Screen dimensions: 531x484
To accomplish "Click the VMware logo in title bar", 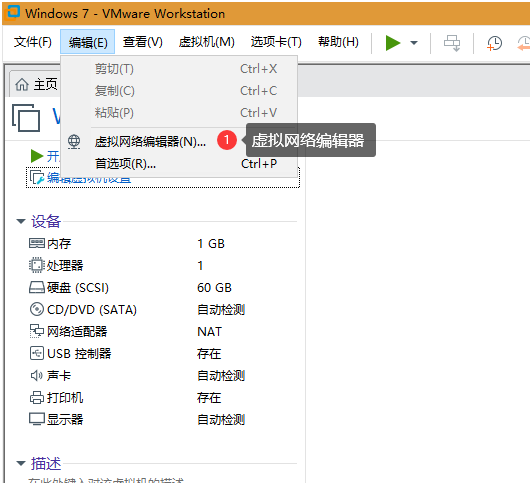I will coord(12,13).
